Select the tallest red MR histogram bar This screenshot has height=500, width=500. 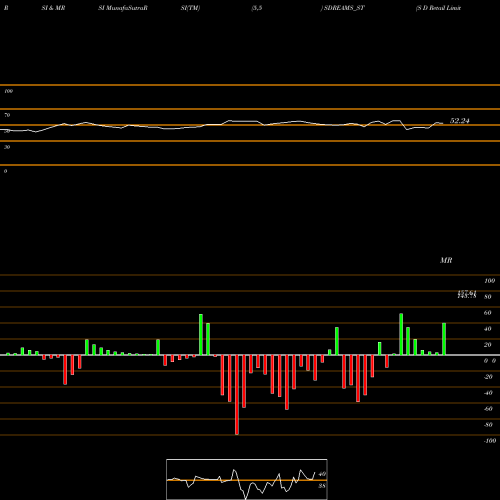(237, 395)
